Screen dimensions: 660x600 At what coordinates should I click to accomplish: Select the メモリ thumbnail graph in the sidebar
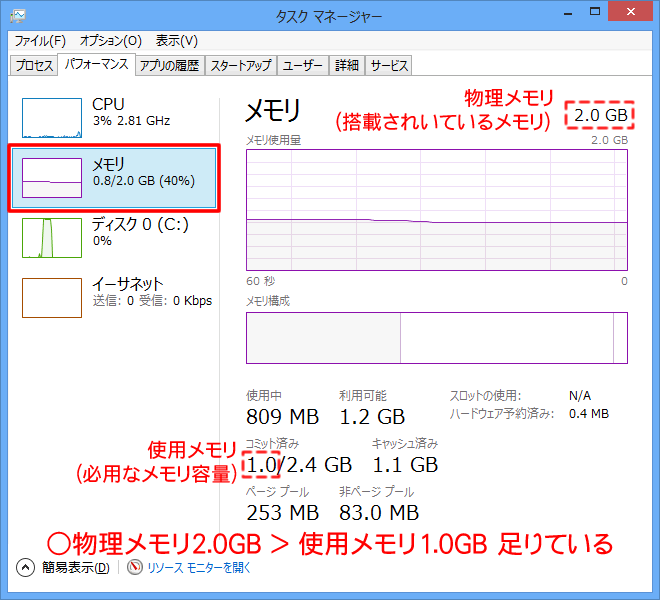point(52,178)
